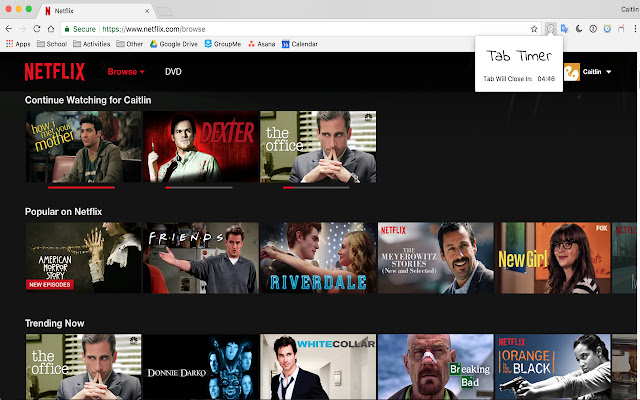Resume How I Met Your Mother
Viewport: 640px width, 400px height.
point(83,147)
